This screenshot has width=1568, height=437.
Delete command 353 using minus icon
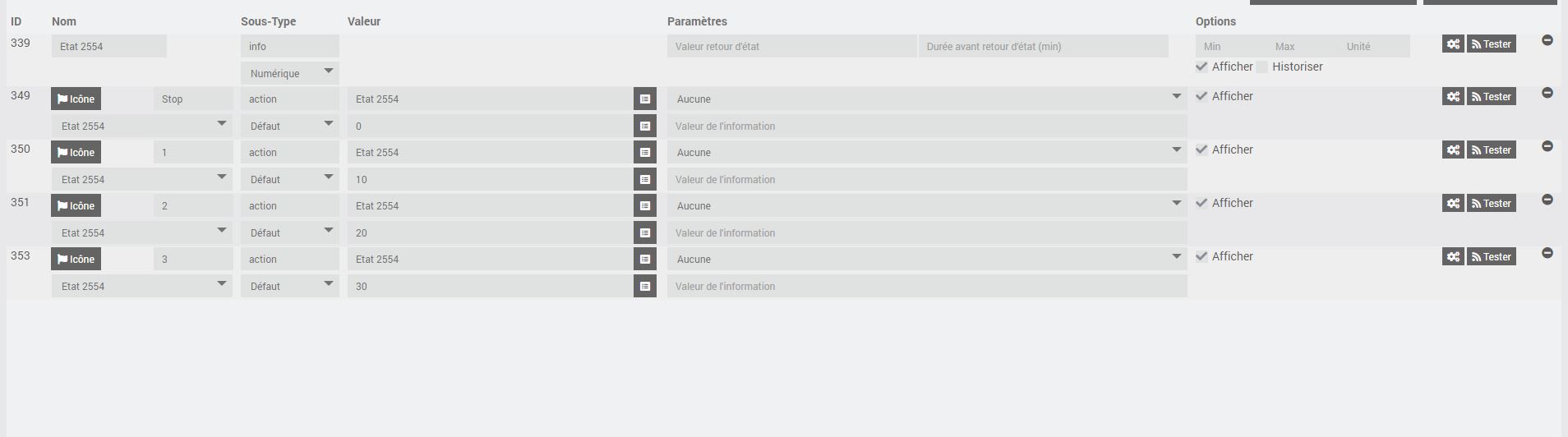tap(1547, 253)
